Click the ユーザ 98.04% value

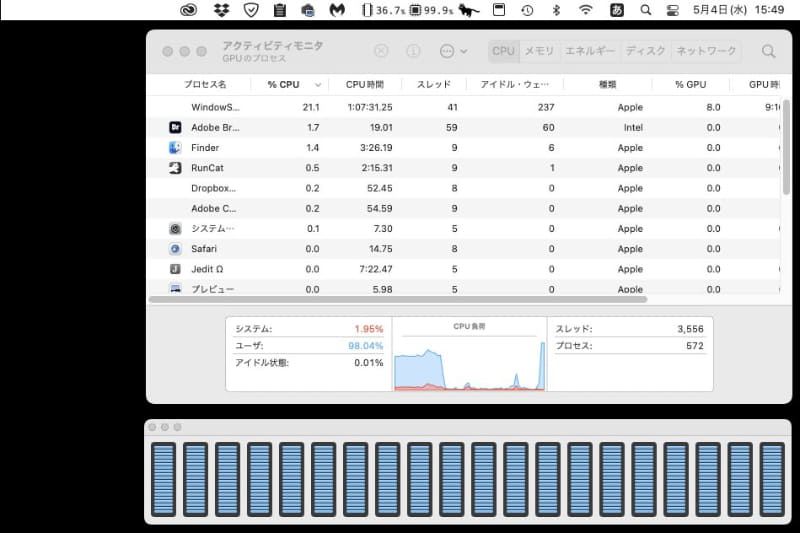(365, 346)
